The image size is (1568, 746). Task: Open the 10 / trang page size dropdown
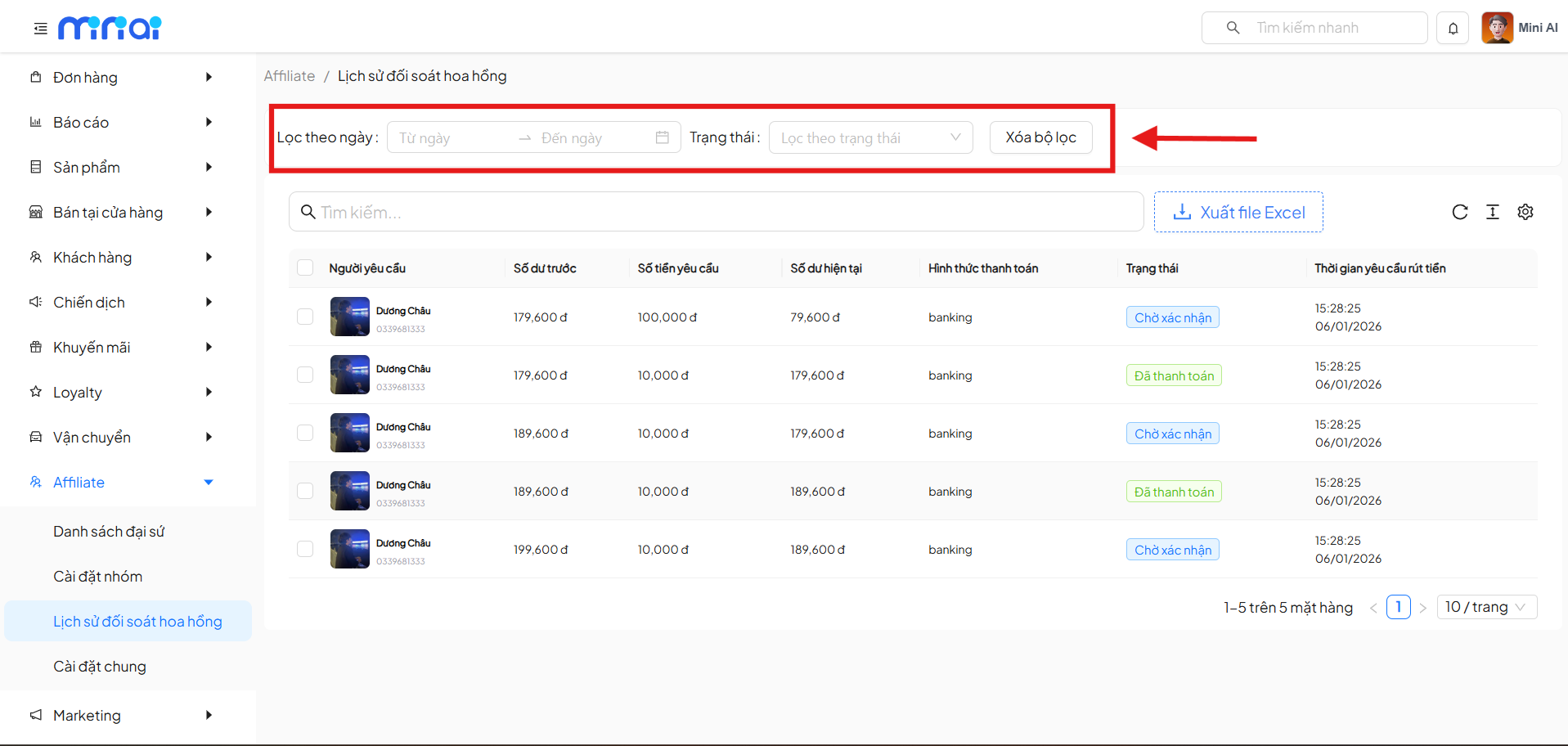pyautogui.click(x=1485, y=607)
